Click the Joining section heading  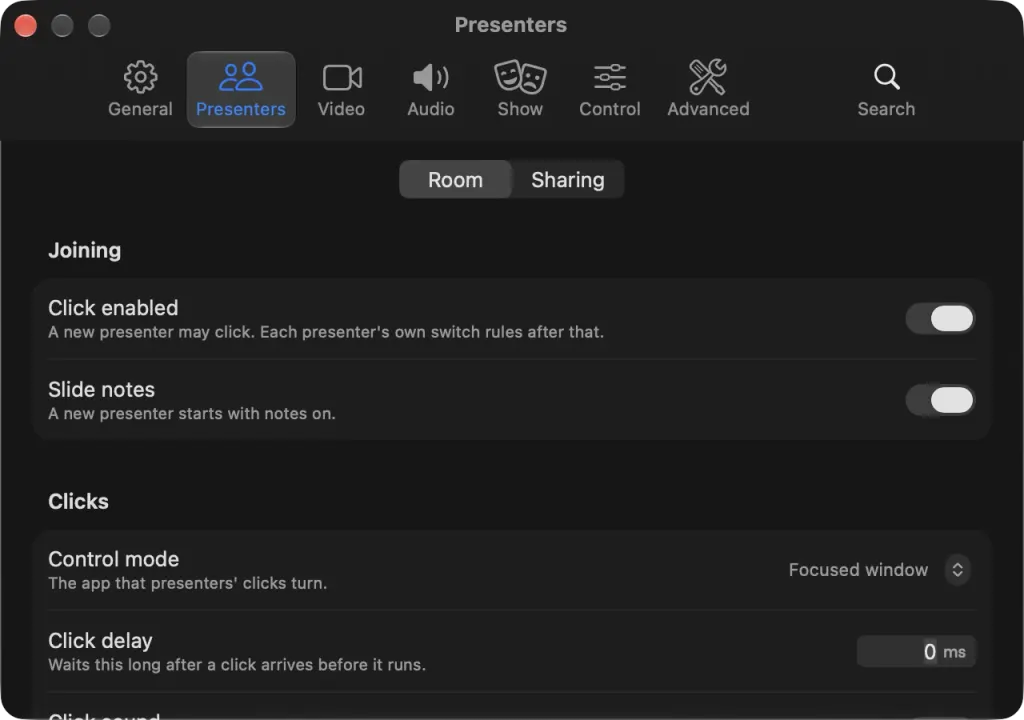tap(84, 250)
